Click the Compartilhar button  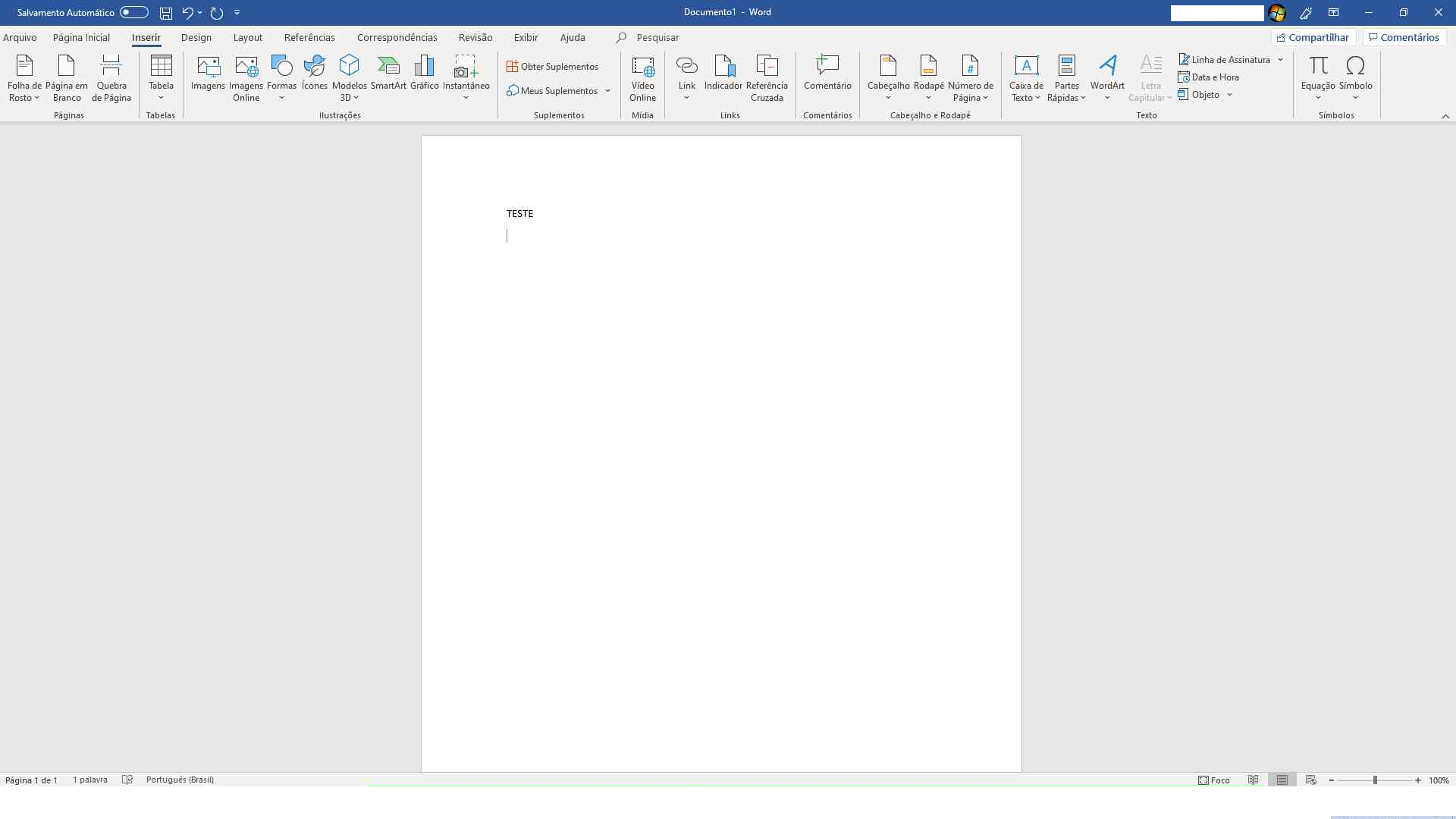click(1313, 37)
